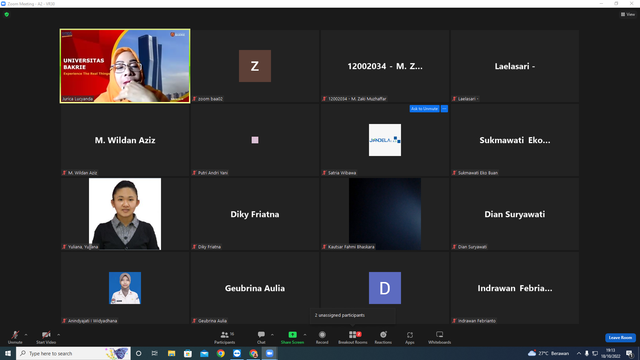Click the D avatar participant tile
640x360 pixels.
point(385,288)
